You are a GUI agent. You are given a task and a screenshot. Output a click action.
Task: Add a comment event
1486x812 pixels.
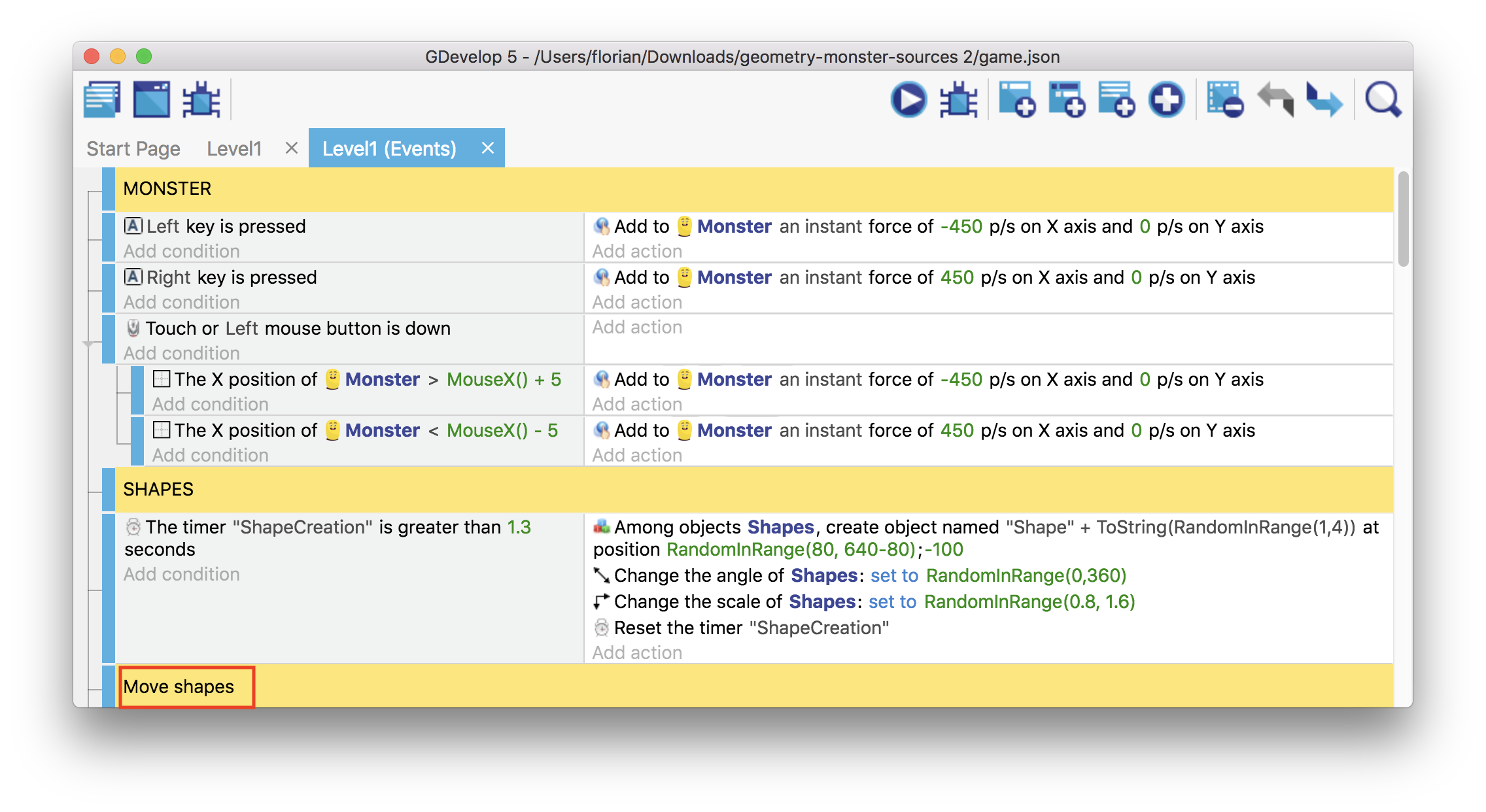click(x=1116, y=99)
